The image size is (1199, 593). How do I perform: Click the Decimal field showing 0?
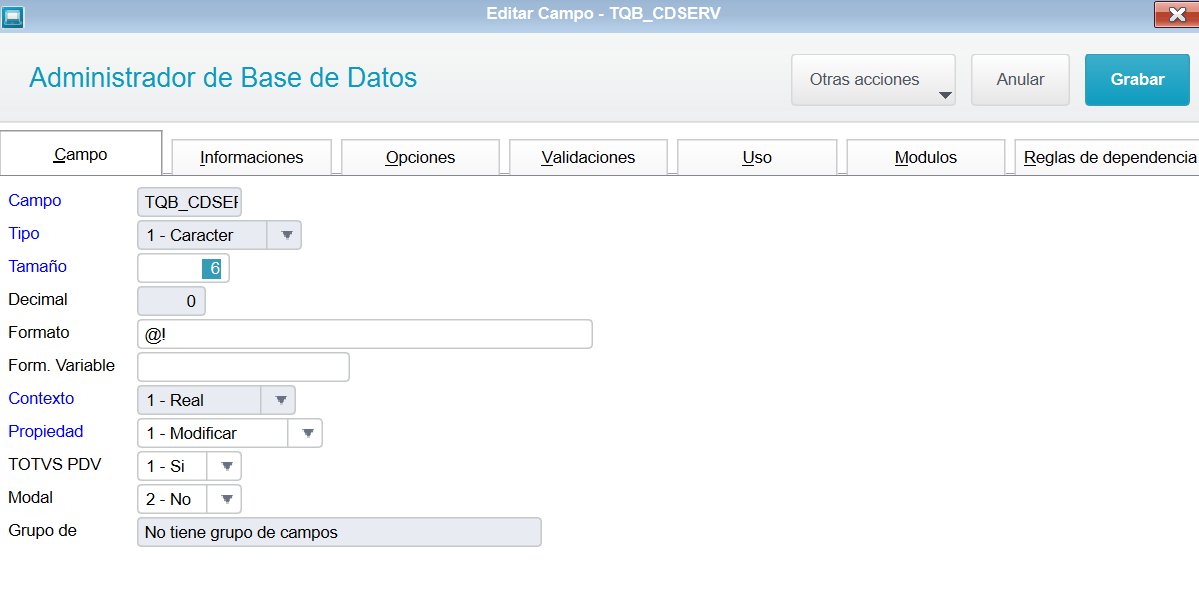(x=171, y=301)
